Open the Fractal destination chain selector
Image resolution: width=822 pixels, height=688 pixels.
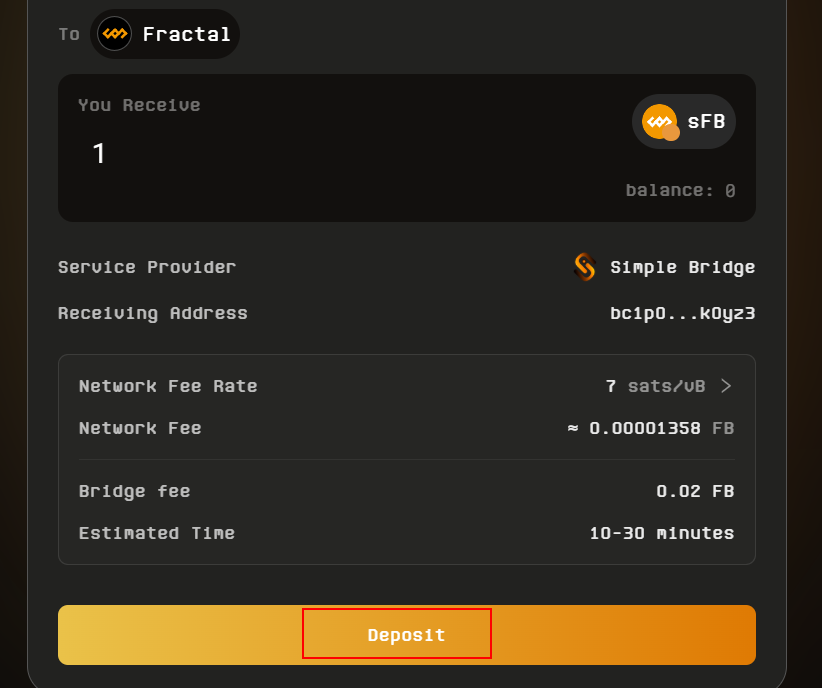tap(165, 34)
